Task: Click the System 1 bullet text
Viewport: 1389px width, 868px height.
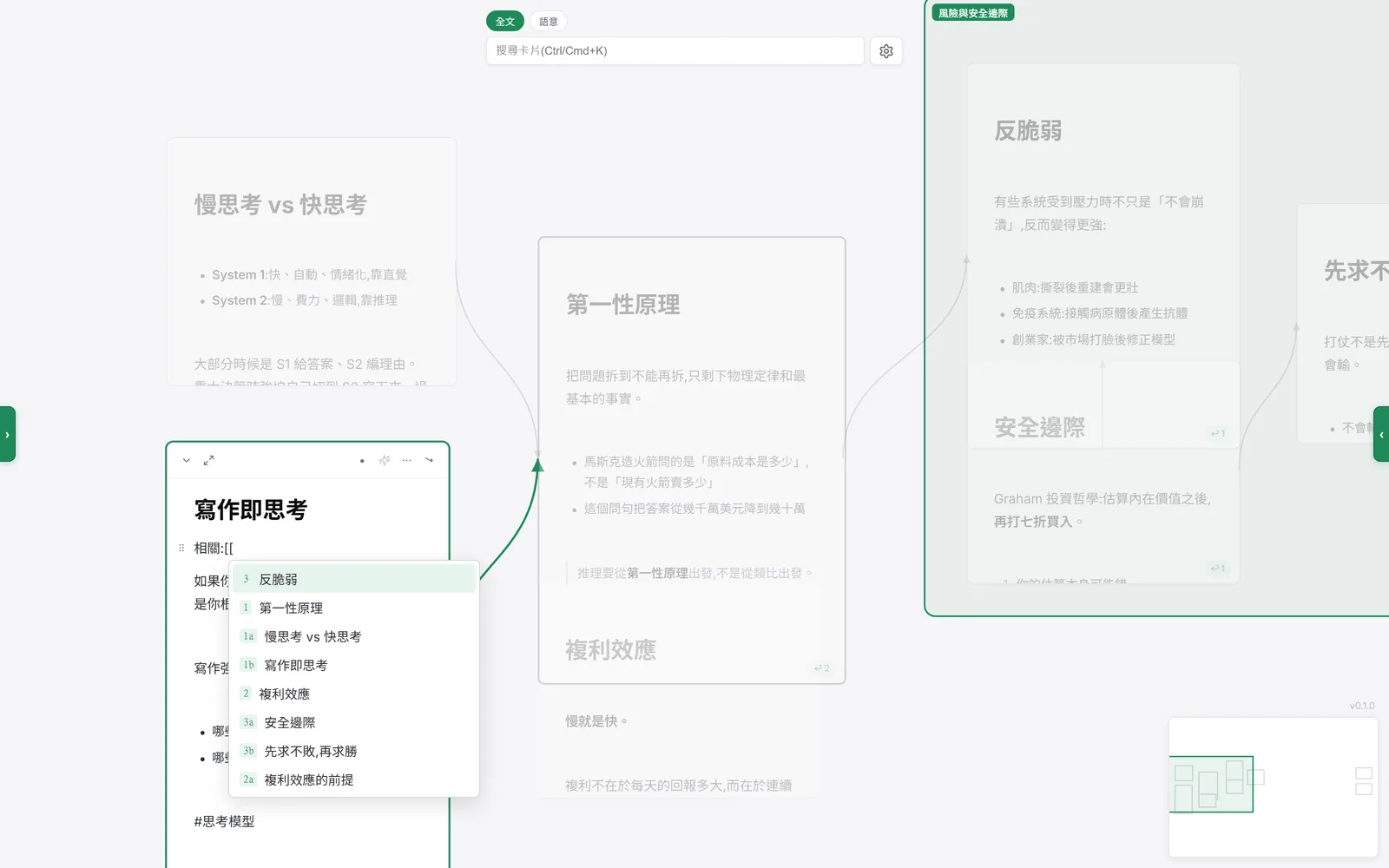Action: 309,274
